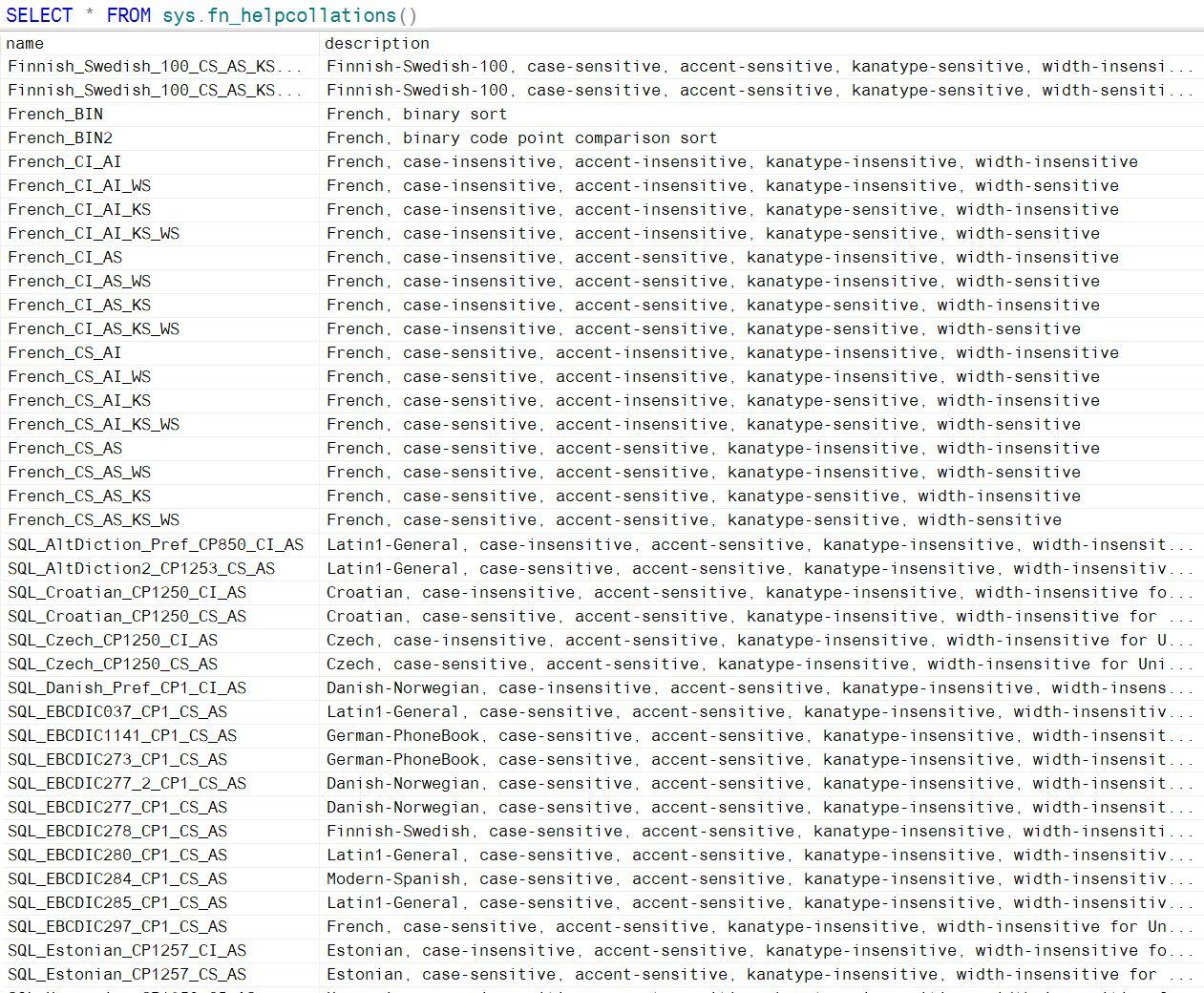This screenshot has width=1204, height=993.
Task: Click the French_CI_AI collation cell
Action: tap(65, 161)
